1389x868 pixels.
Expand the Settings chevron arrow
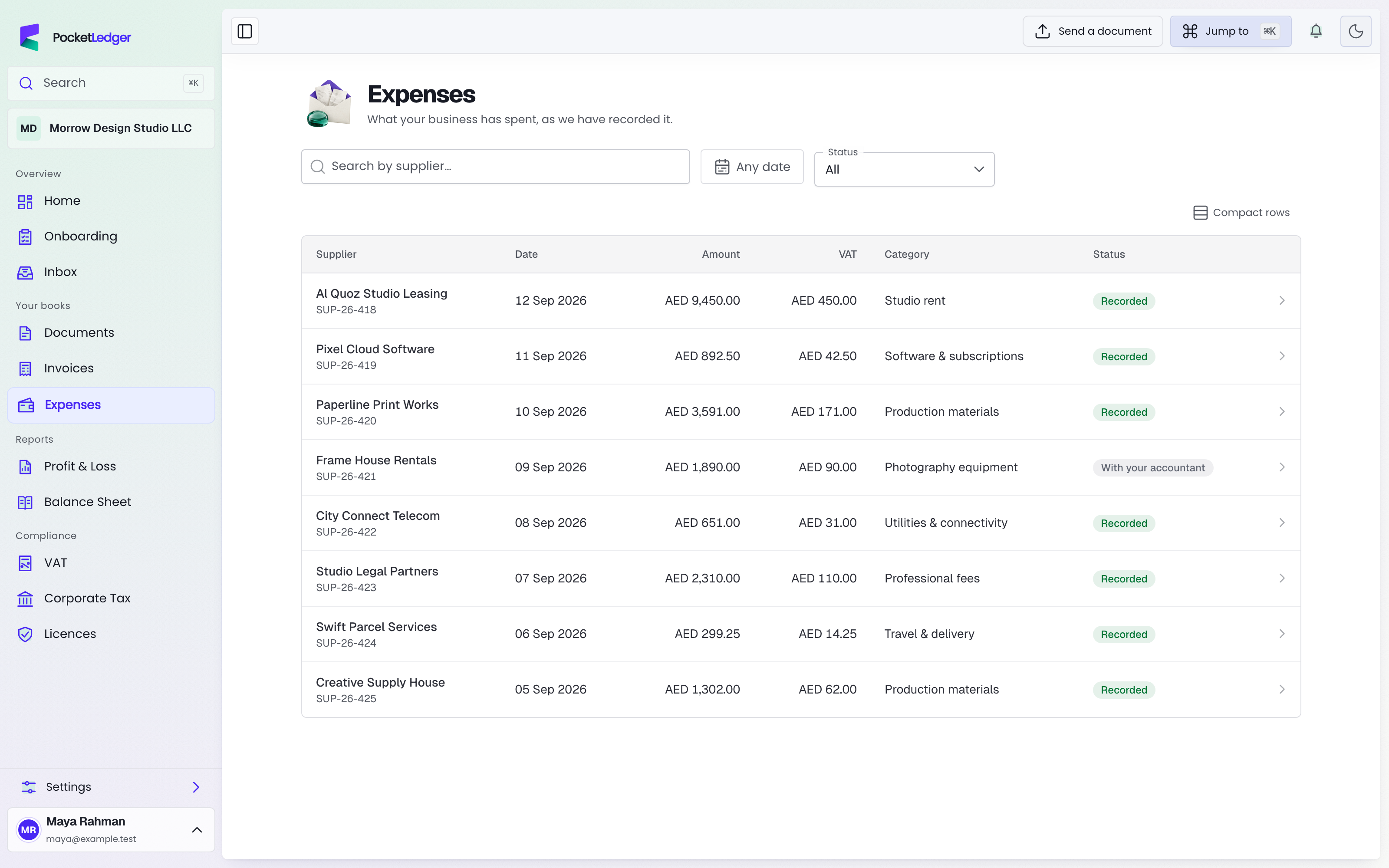pyautogui.click(x=196, y=787)
